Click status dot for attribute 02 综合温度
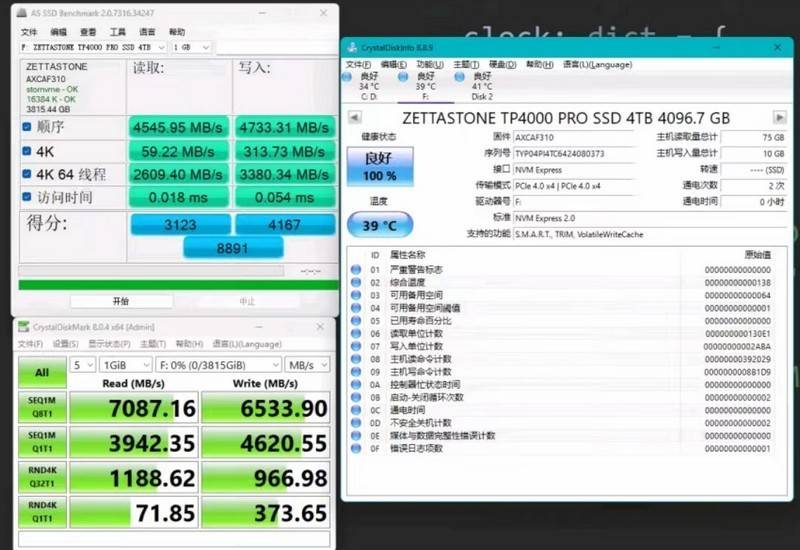 [356, 282]
